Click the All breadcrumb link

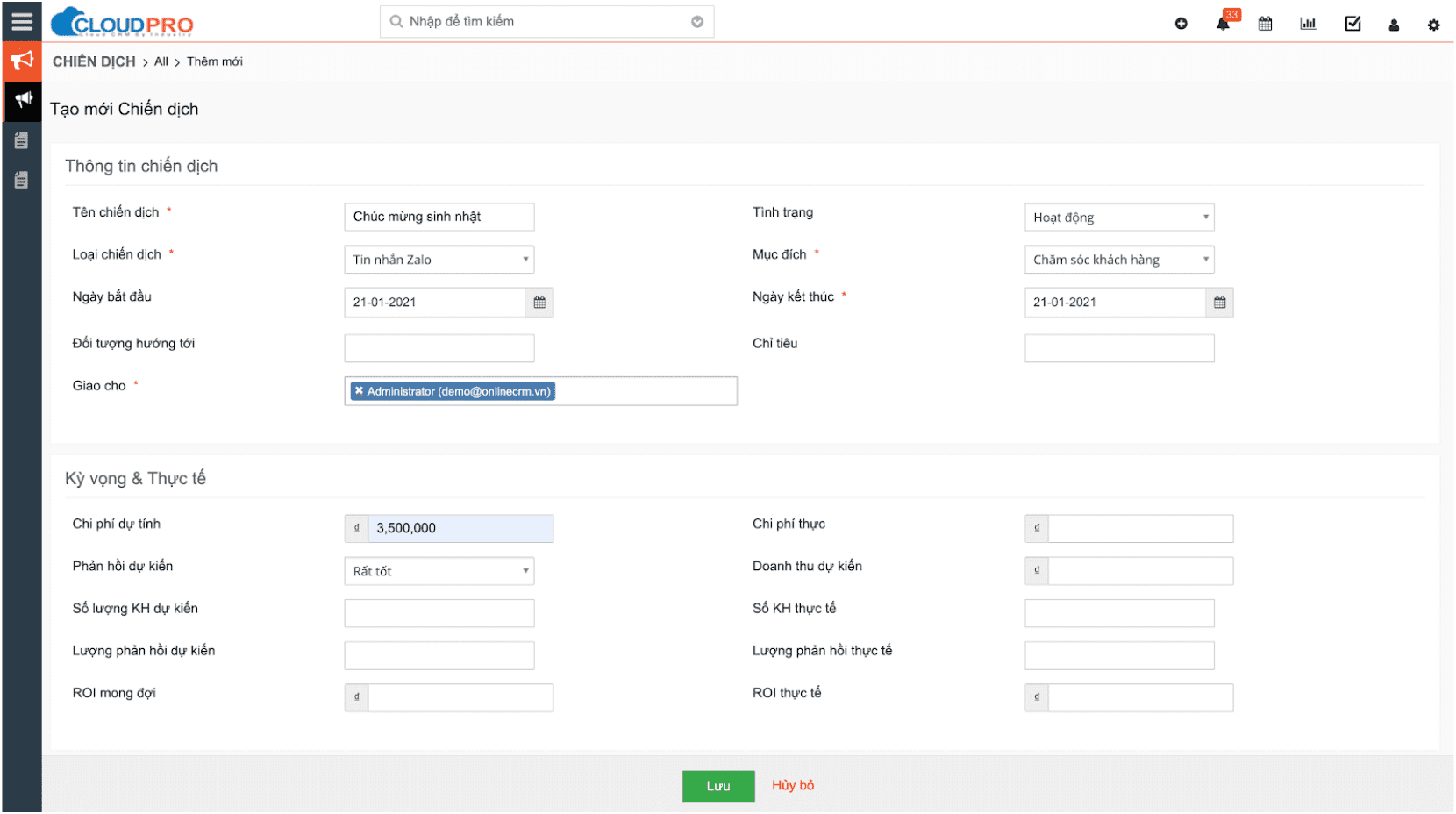pos(161,61)
